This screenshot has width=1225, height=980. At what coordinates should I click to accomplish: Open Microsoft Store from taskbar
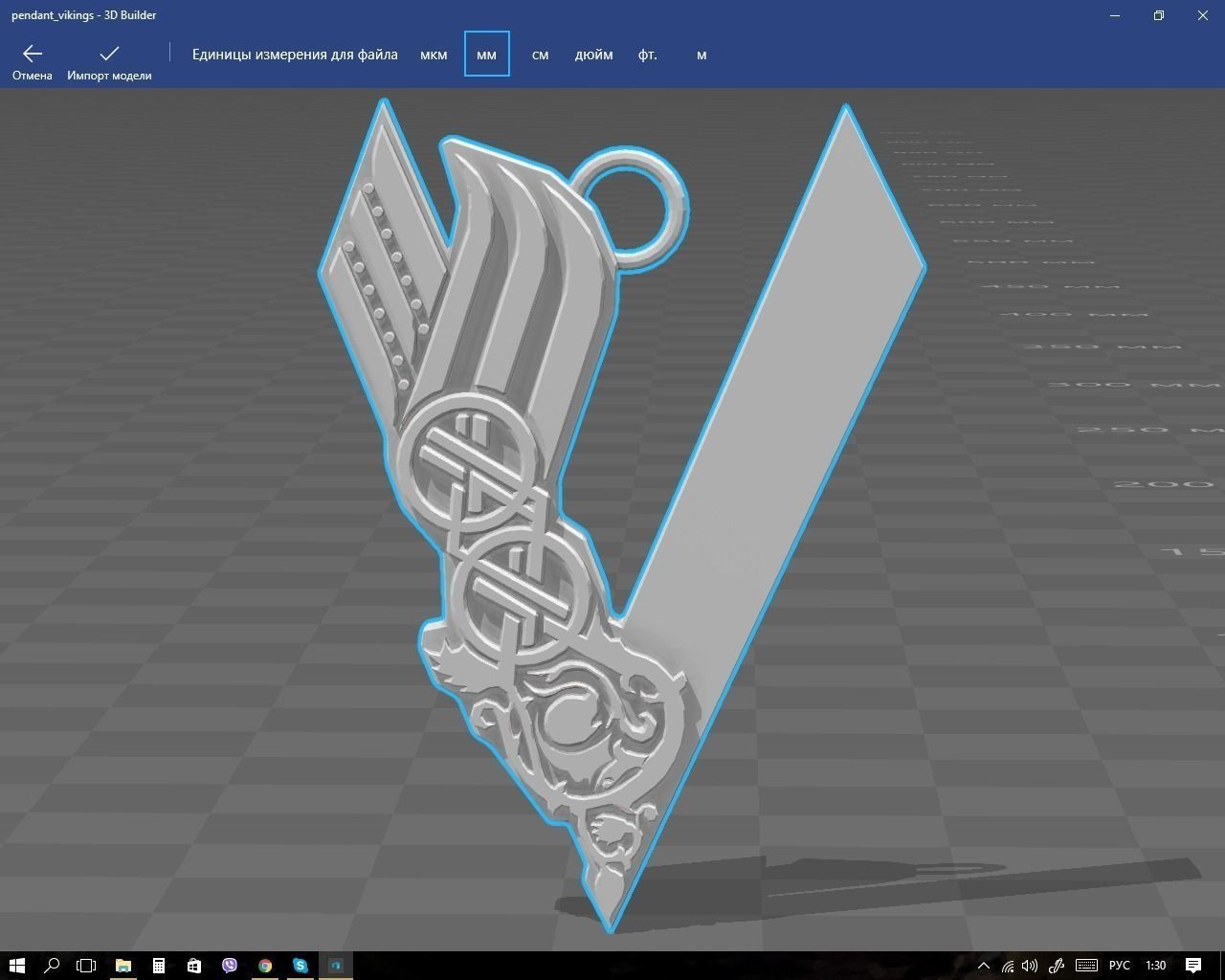pos(194,966)
